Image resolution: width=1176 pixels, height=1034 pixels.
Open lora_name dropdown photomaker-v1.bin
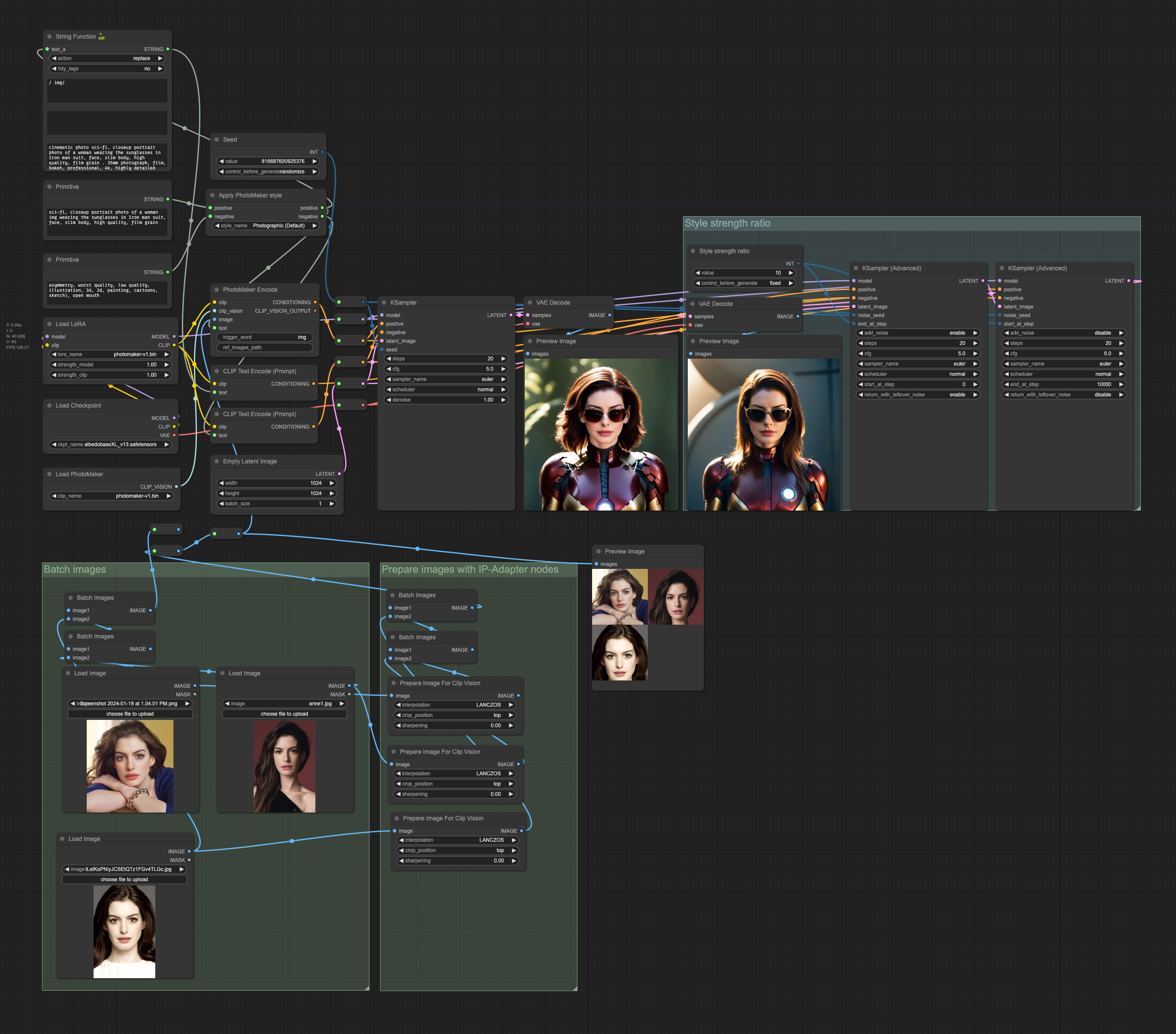click(x=110, y=354)
